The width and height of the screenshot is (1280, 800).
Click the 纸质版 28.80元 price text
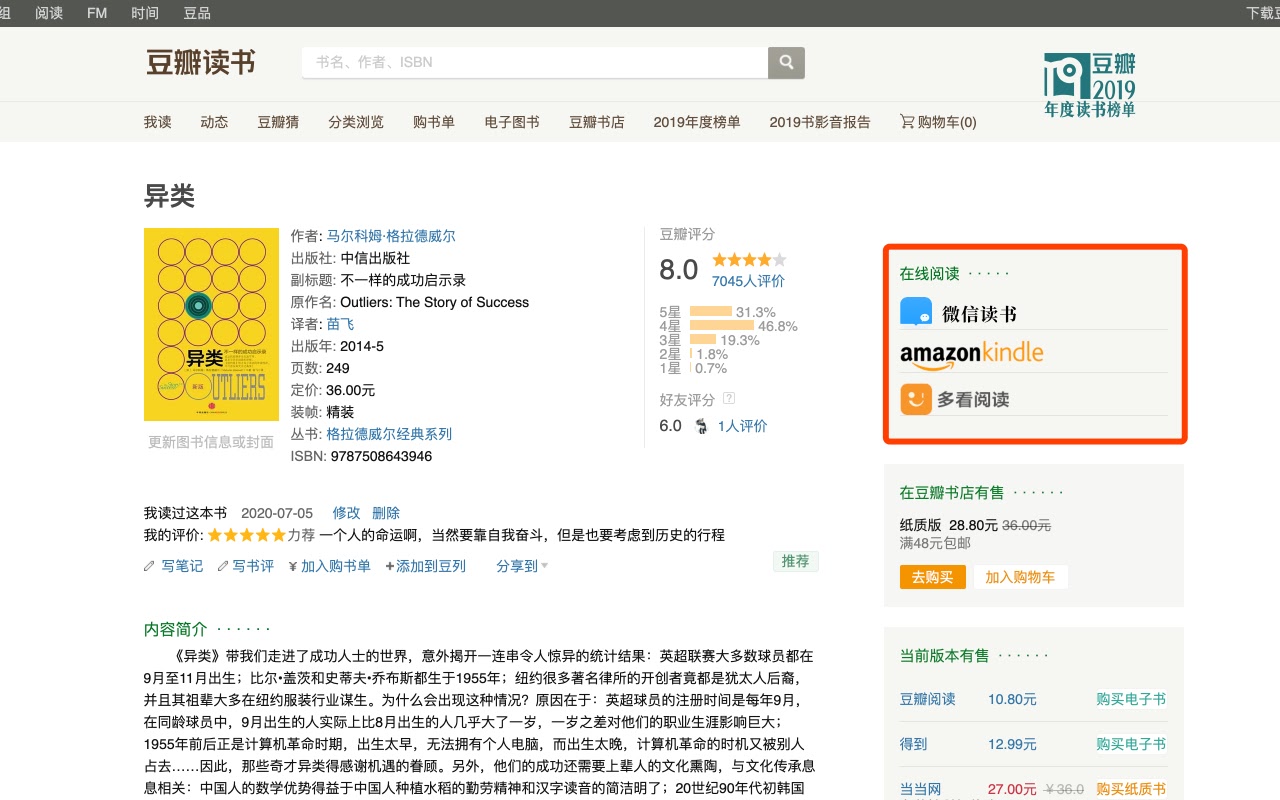pos(949,524)
